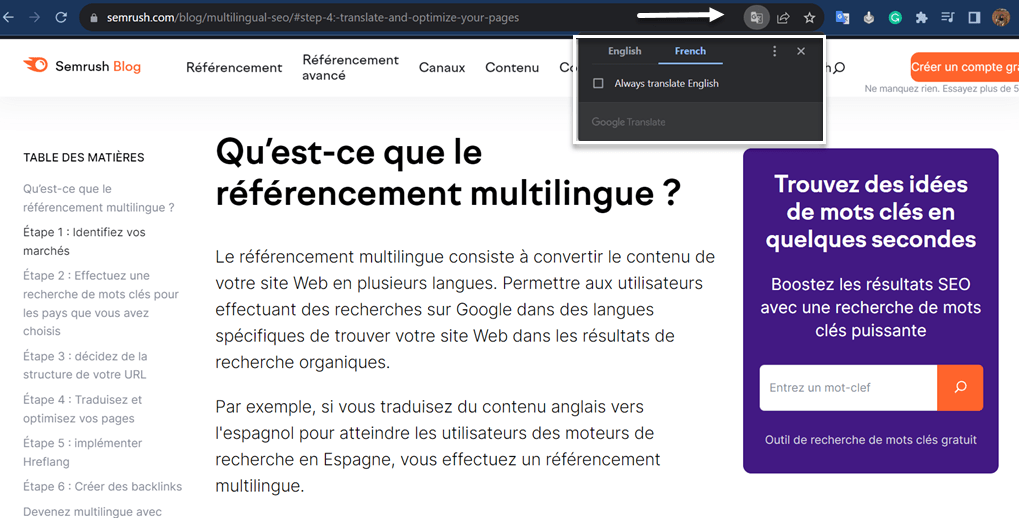Jump to Étape 6 : Créer des backlinks
The width and height of the screenshot is (1019, 518).
coord(103,486)
